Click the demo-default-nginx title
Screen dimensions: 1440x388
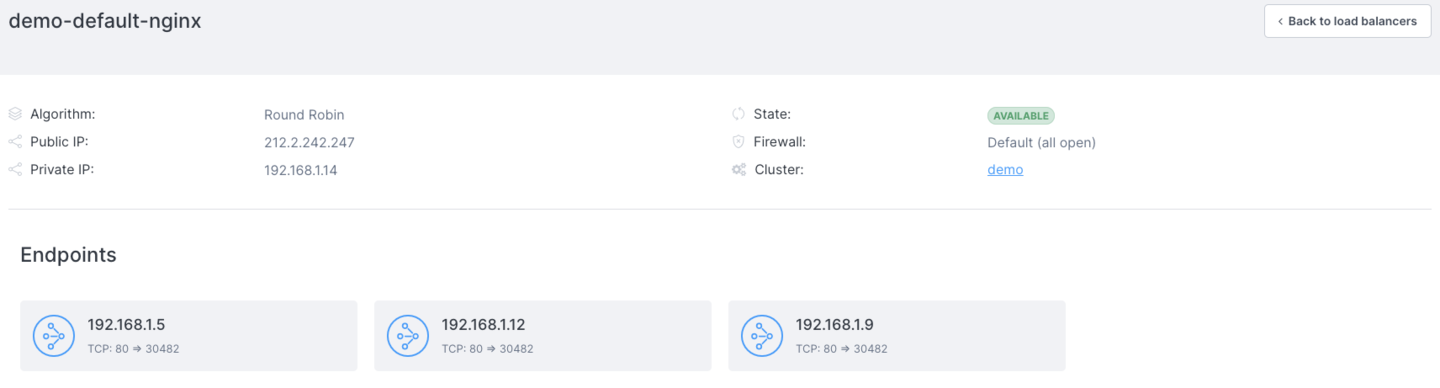(x=105, y=21)
